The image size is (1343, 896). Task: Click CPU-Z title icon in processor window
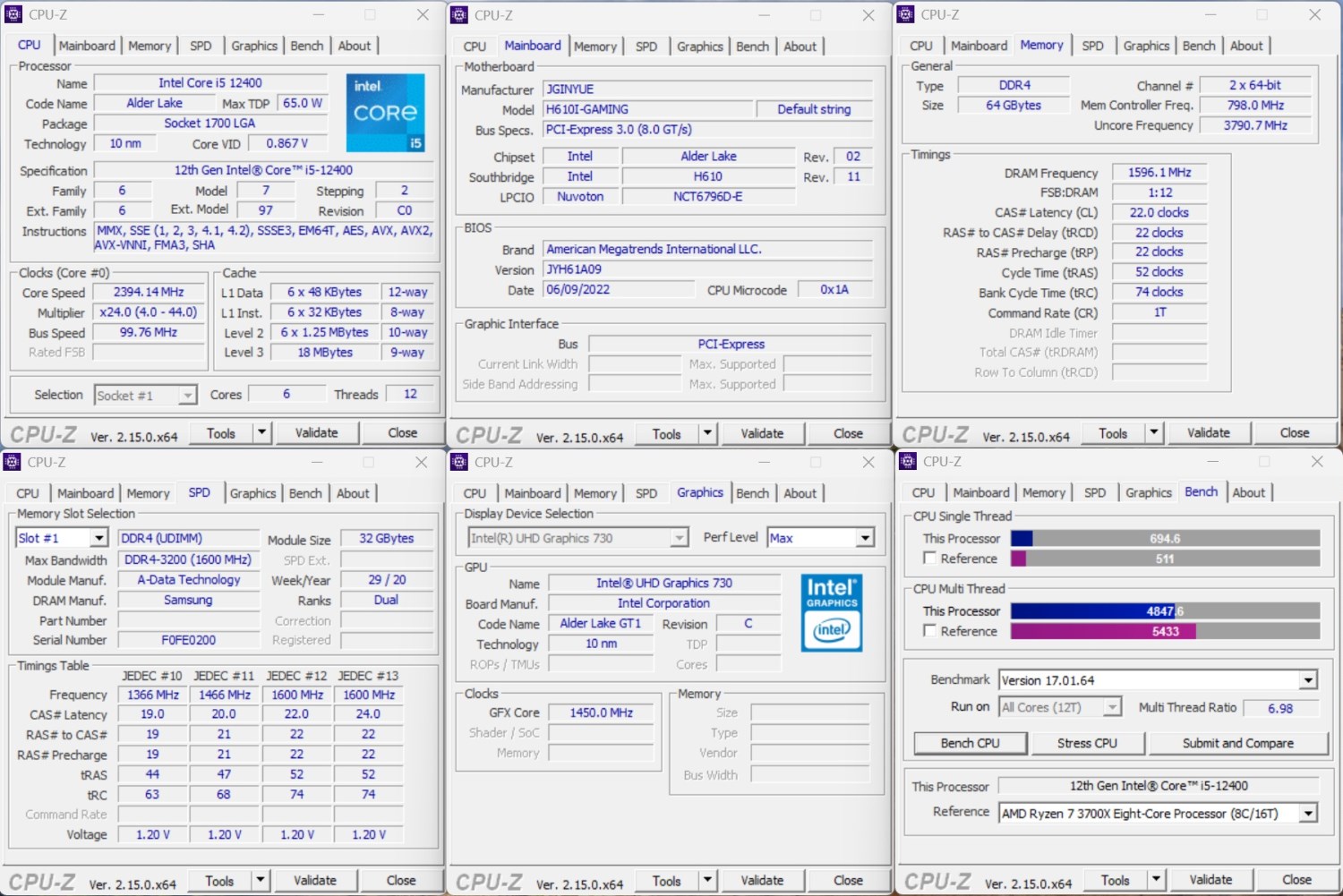click(x=13, y=14)
